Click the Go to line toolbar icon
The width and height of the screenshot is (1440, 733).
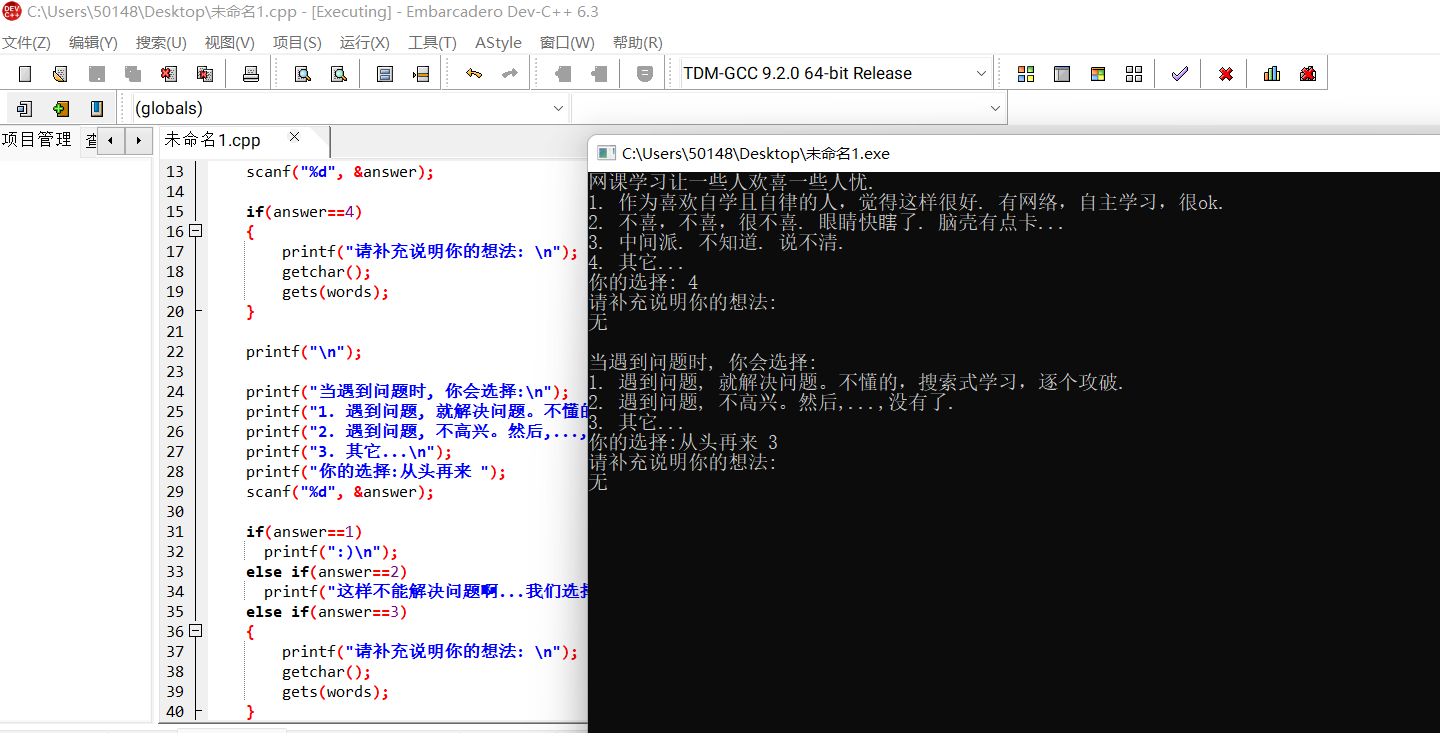(x=421, y=74)
